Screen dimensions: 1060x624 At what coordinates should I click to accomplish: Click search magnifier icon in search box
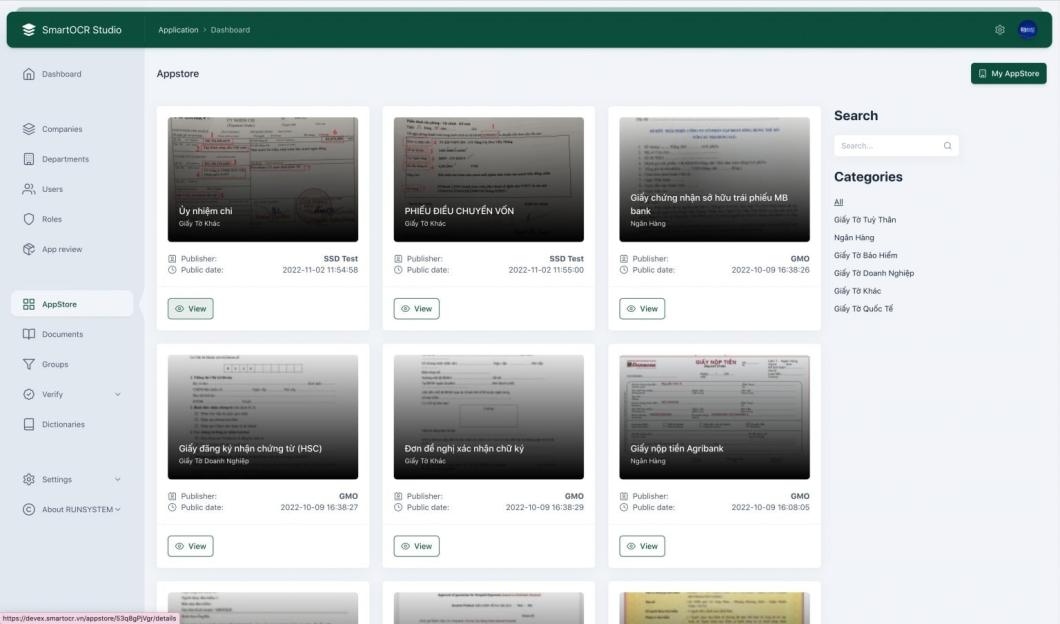pyautogui.click(x=947, y=146)
